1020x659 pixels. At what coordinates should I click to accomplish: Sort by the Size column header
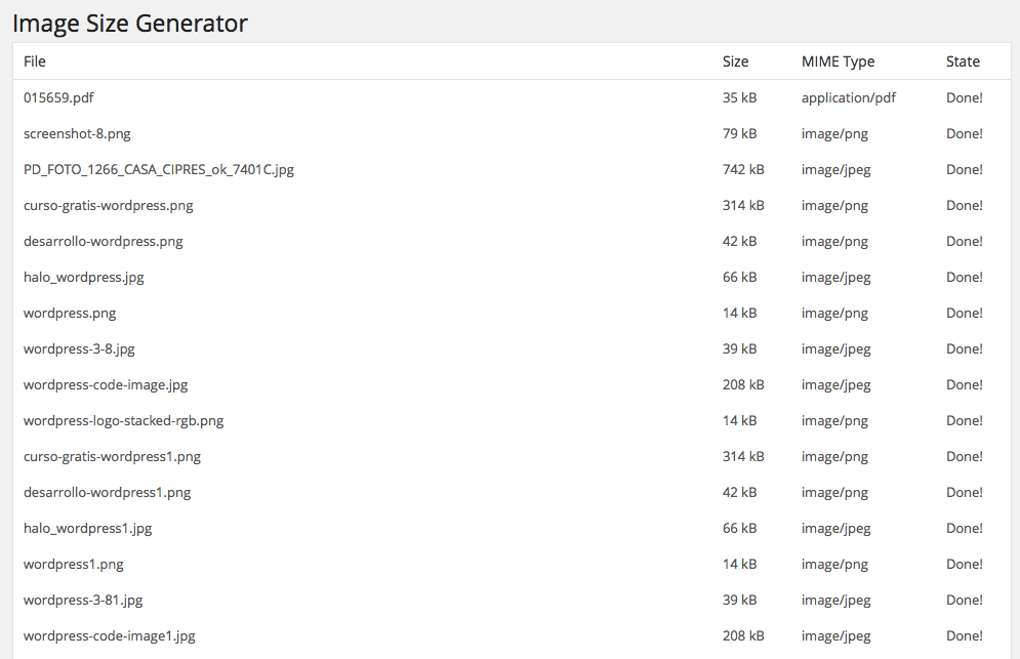pos(735,61)
